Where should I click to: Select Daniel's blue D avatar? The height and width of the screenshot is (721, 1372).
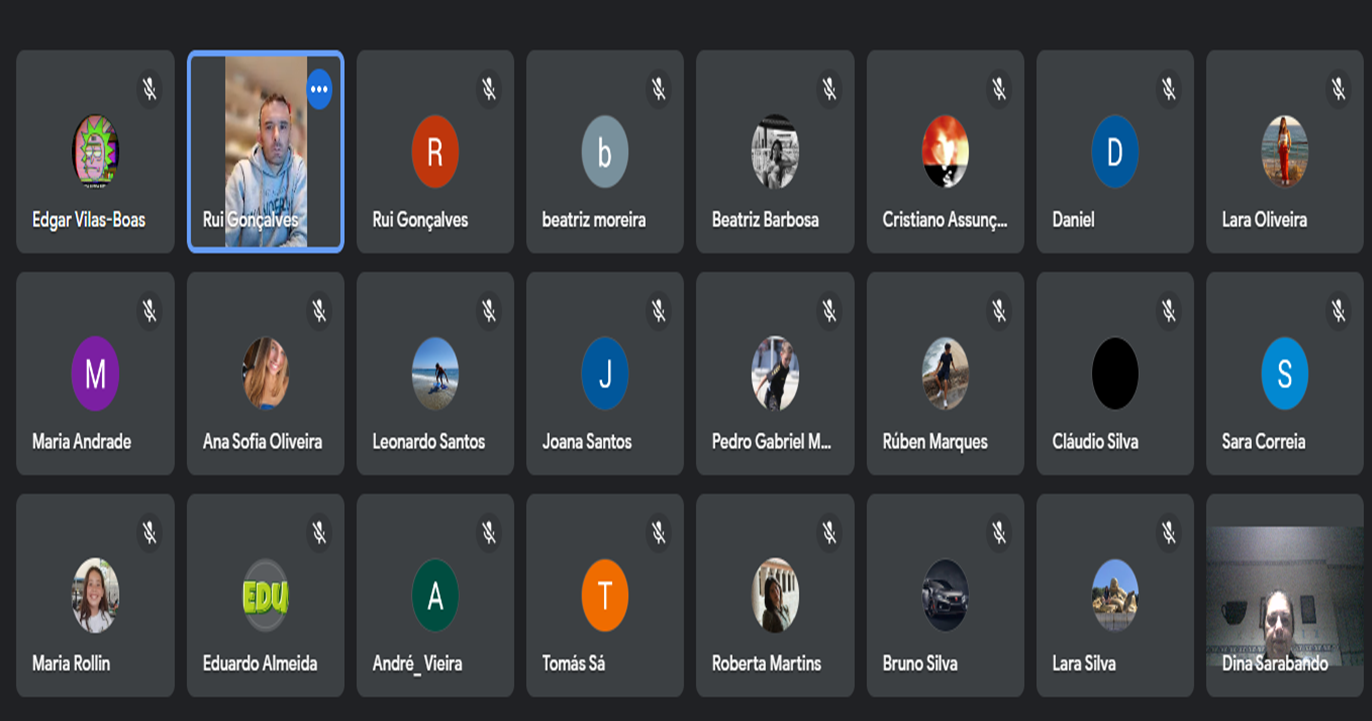click(1115, 152)
